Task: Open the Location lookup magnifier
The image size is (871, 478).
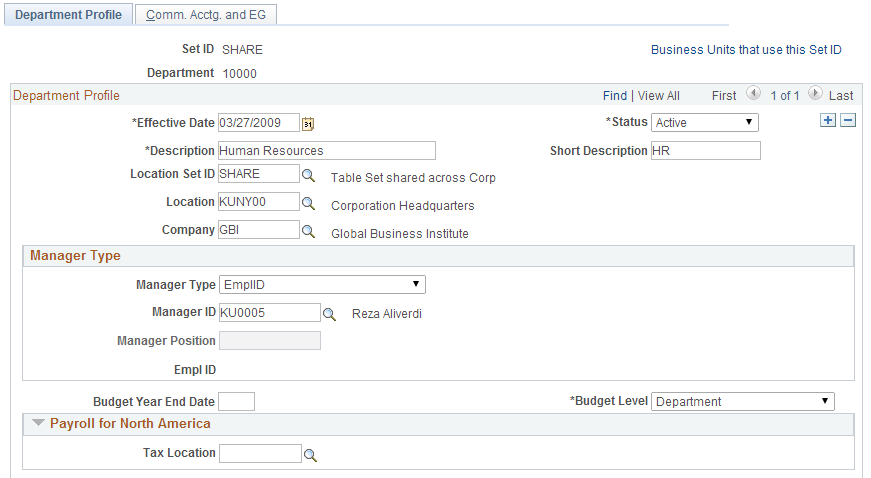Action: click(x=308, y=203)
